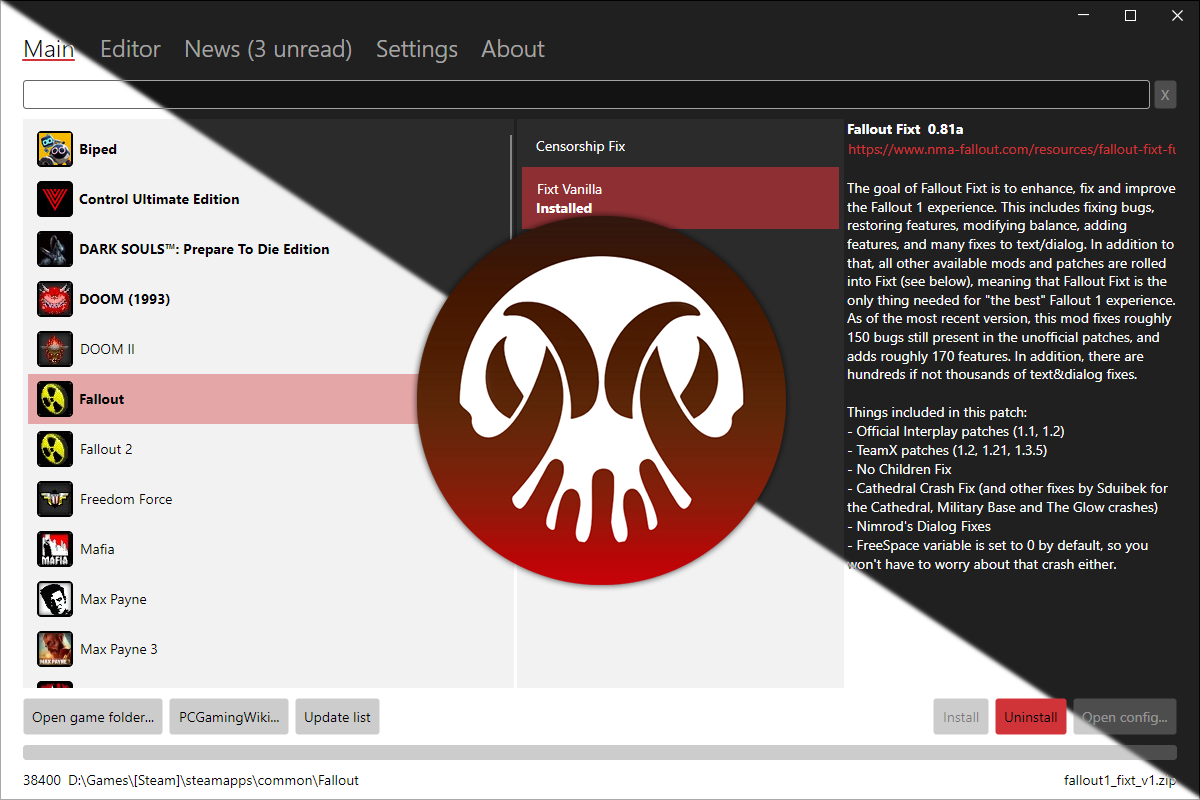1200x800 pixels.
Task: Click the Fallout Fixt 0.81a heading
Action: click(905, 129)
